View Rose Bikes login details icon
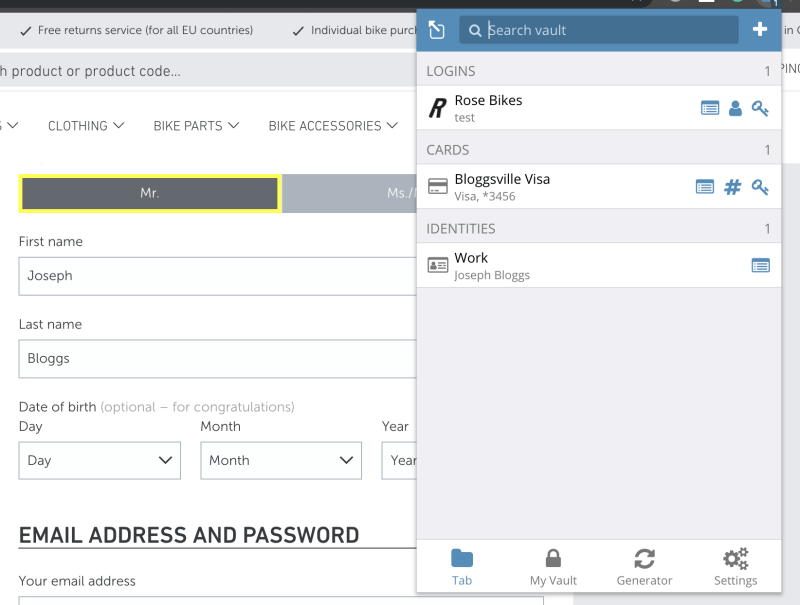Screen dimensions: 800x605 pyautogui.click(x=710, y=108)
